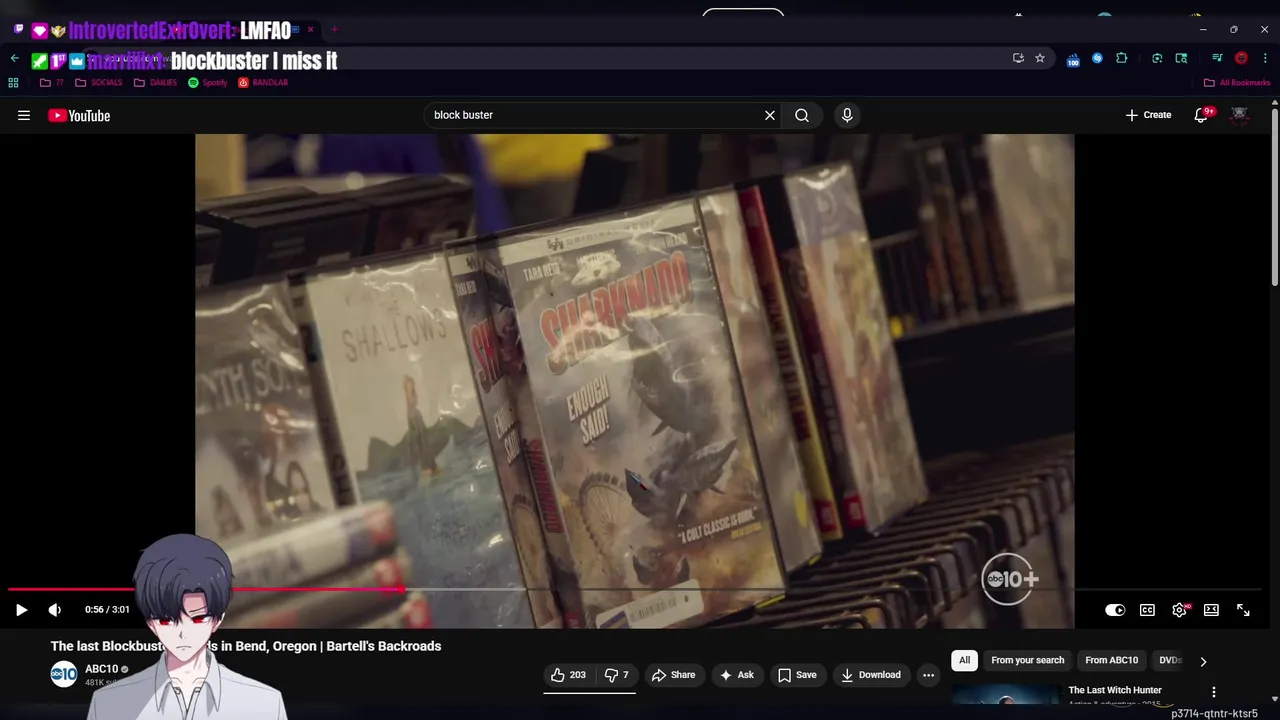The width and height of the screenshot is (1280, 720).
Task: Dislike the video with the thumbs down
Action: coord(616,675)
